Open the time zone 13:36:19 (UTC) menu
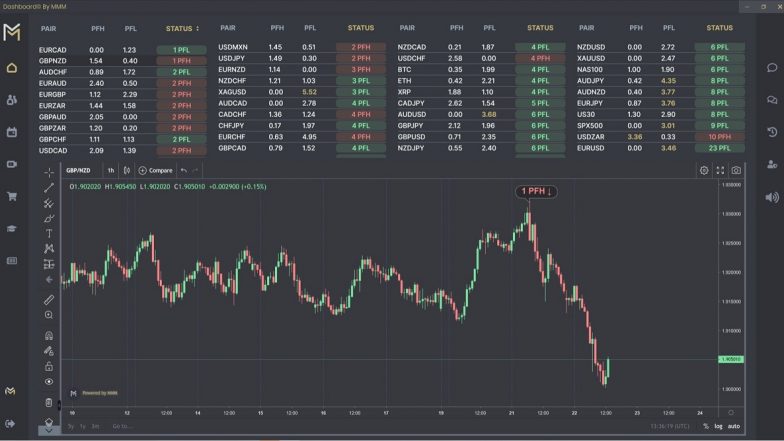The height and width of the screenshot is (441, 784). coord(670,426)
